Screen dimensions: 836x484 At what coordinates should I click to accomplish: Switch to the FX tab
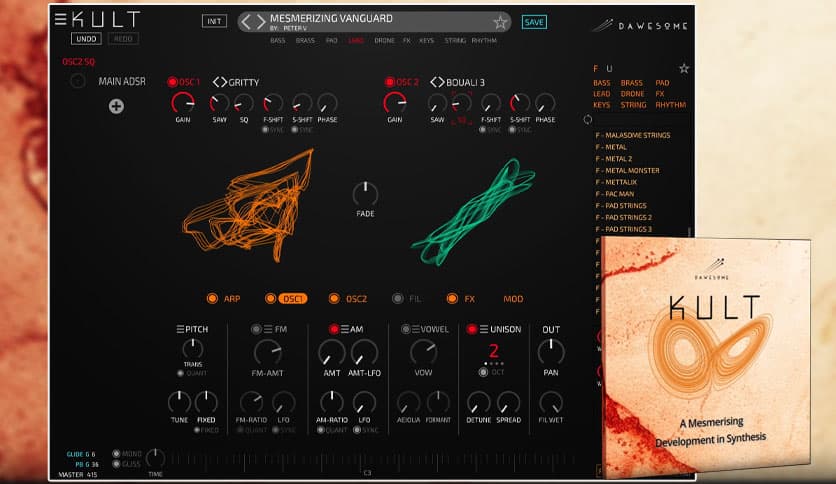pyautogui.click(x=469, y=299)
